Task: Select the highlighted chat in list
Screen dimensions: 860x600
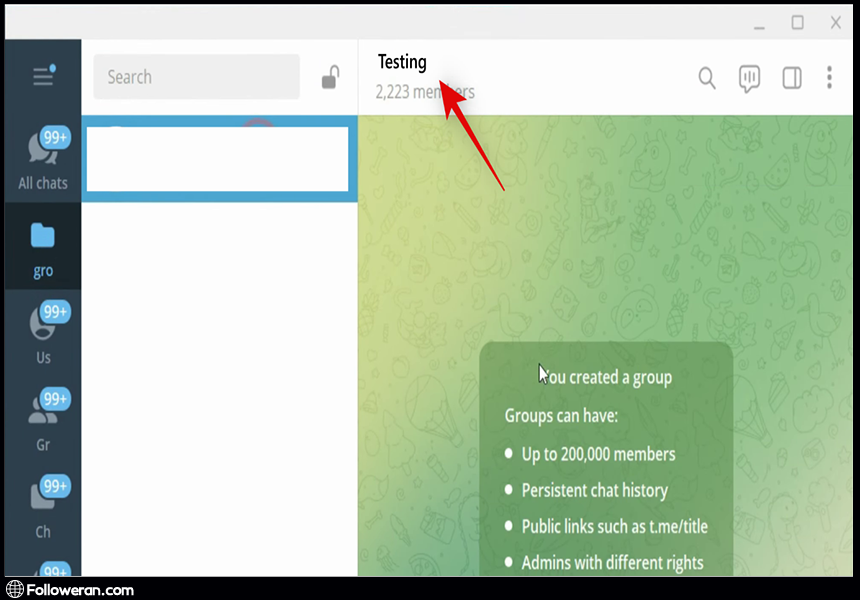Action: click(x=218, y=159)
